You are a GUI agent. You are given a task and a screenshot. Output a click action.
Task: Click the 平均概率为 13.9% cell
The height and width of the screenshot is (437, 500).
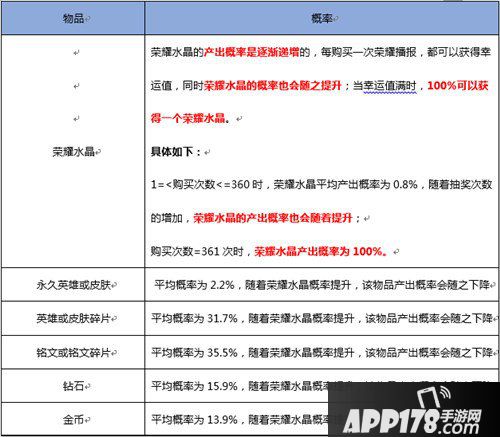pyautogui.click(x=322, y=419)
